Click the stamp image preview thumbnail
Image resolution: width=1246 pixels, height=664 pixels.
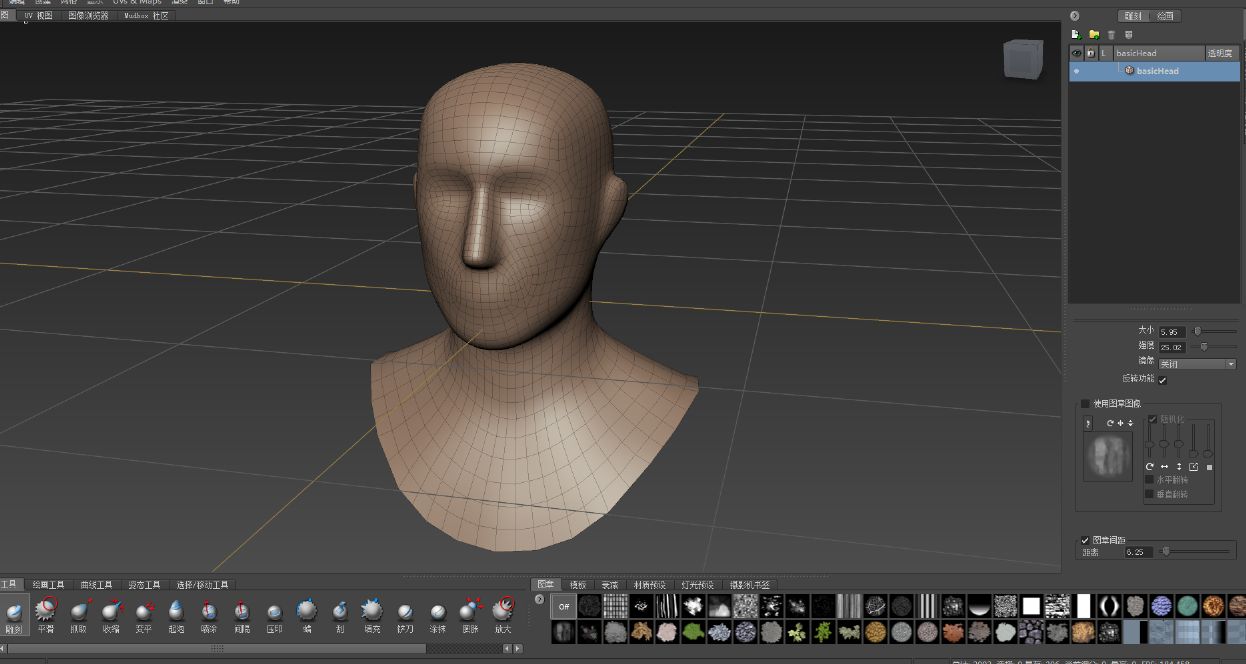click(x=1108, y=456)
